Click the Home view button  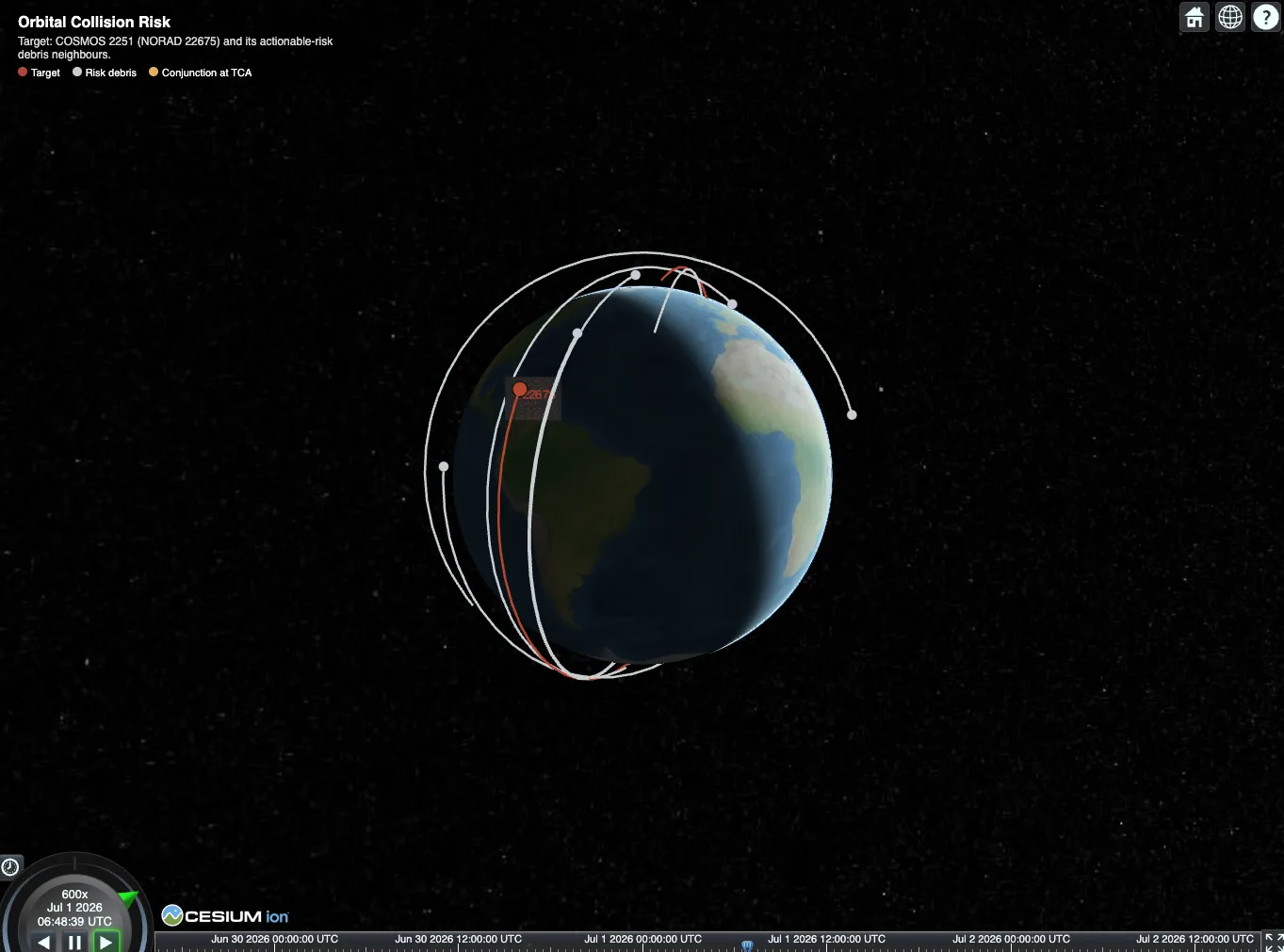[x=1195, y=17]
